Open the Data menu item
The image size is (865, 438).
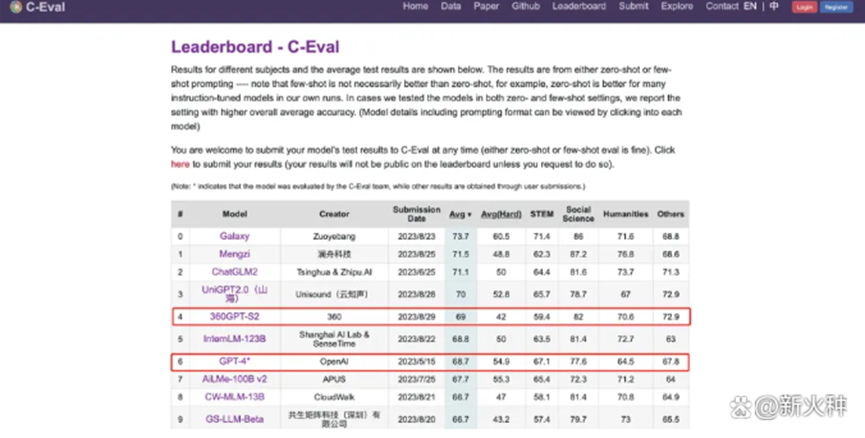point(451,6)
